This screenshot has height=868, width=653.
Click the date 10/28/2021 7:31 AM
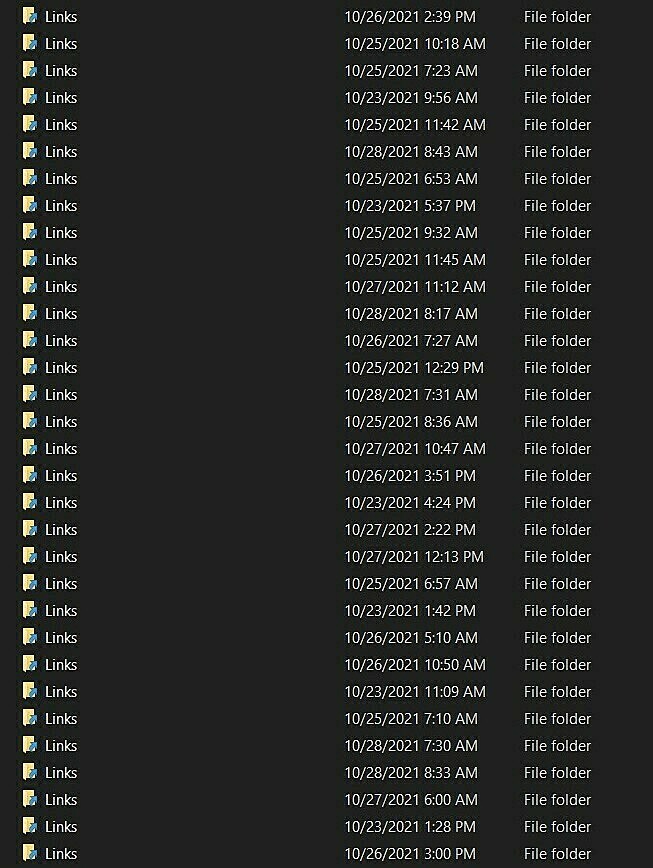(411, 395)
